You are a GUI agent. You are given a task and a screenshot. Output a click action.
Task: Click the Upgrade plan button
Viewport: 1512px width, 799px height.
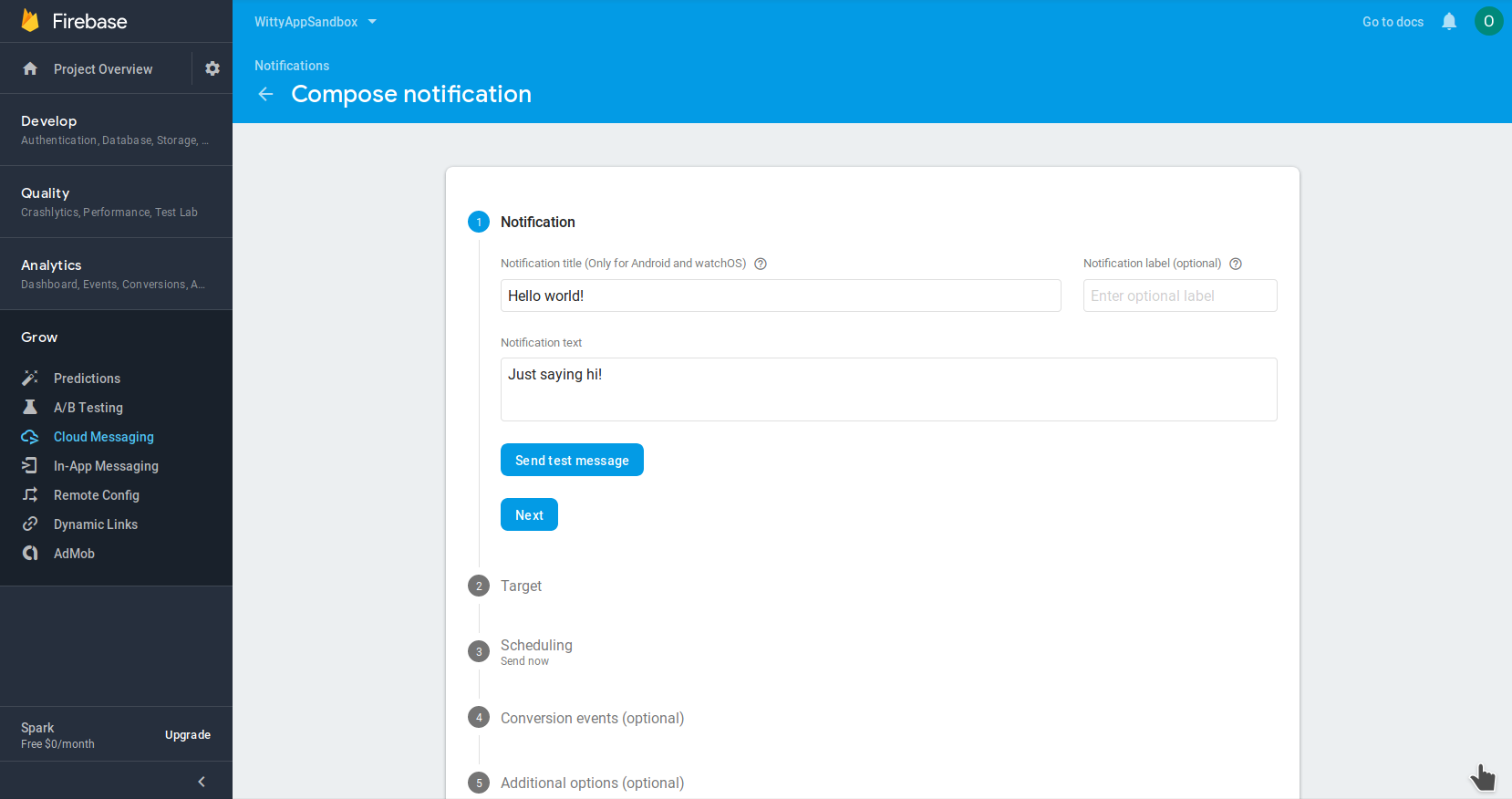point(188,735)
